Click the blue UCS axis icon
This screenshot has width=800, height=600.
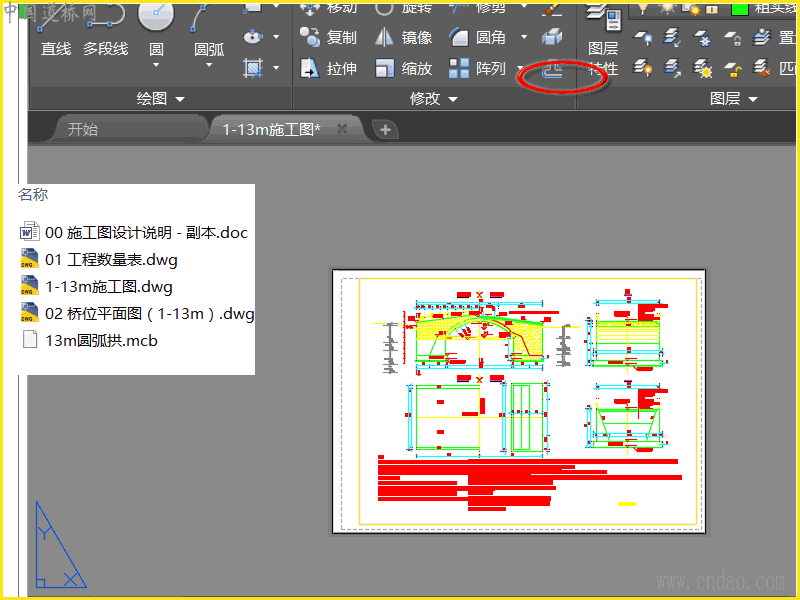click(61, 544)
